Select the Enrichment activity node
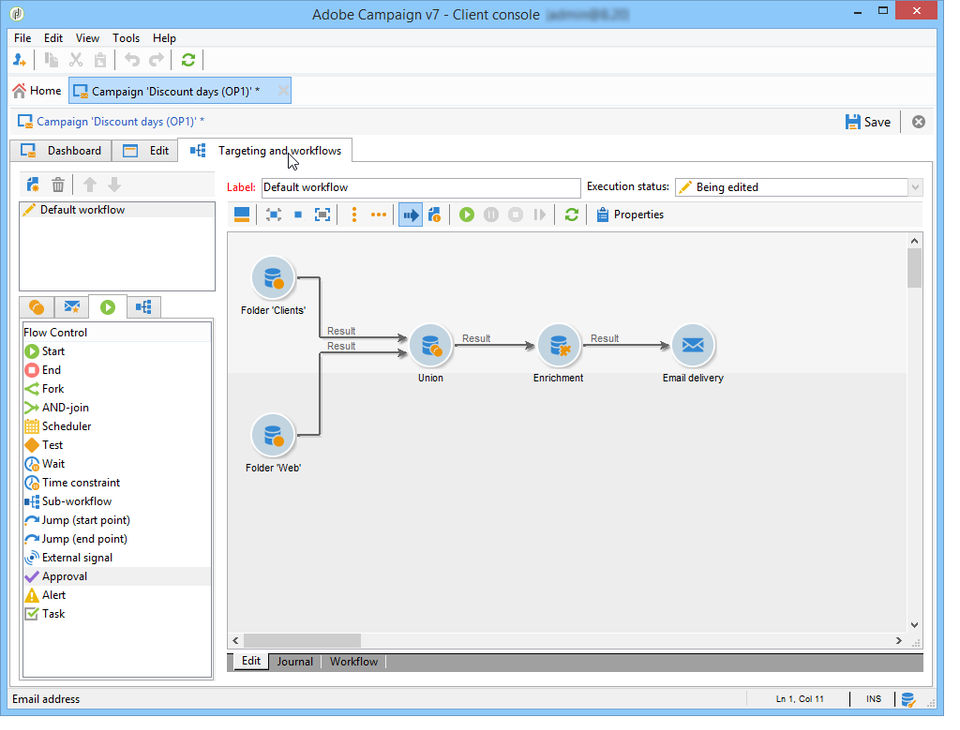This screenshot has width=960, height=730. 558,345
